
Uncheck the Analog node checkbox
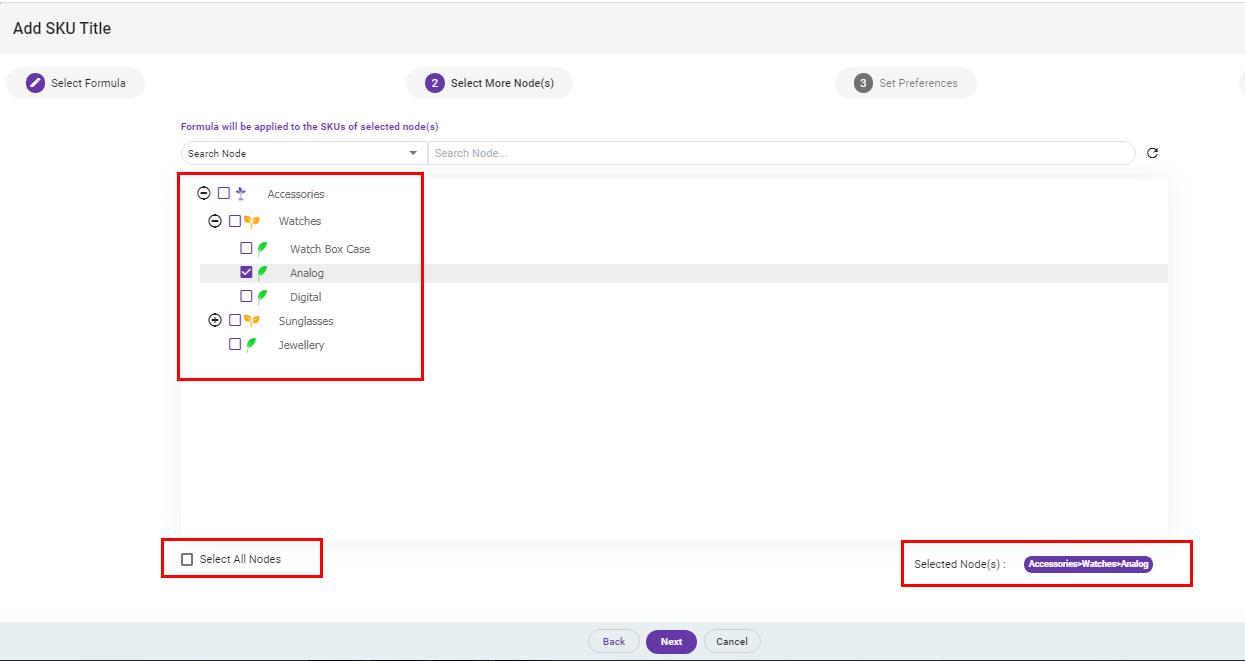point(246,272)
